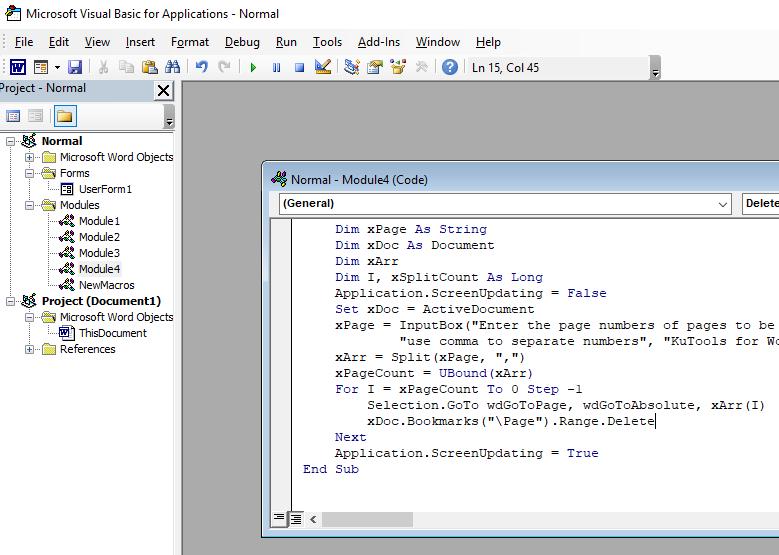Close the Project Explorer panel
The image size is (779, 555).
coord(164,90)
